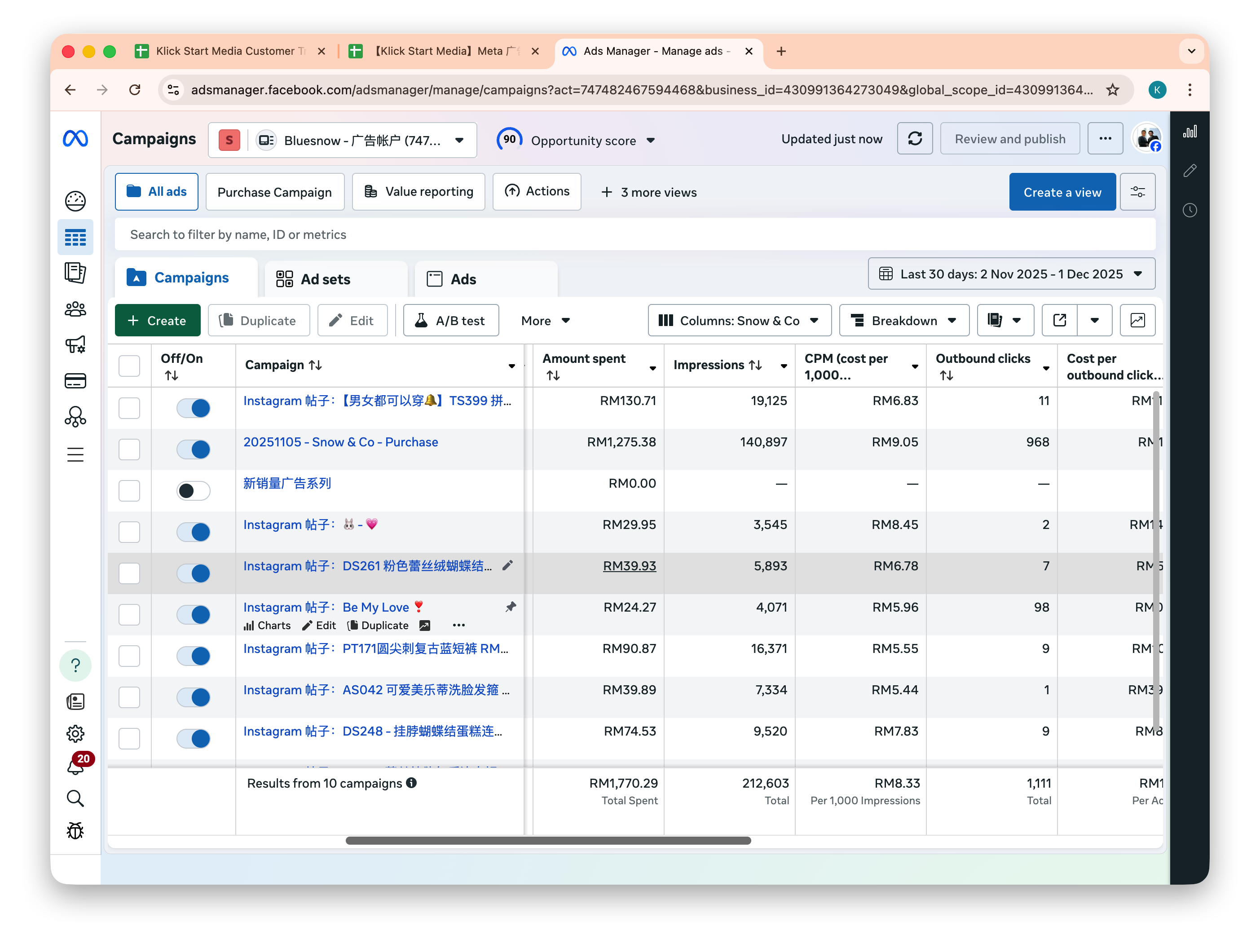Click Charts under Be My Love campaign
Screen dimensions: 1260x952
267,626
